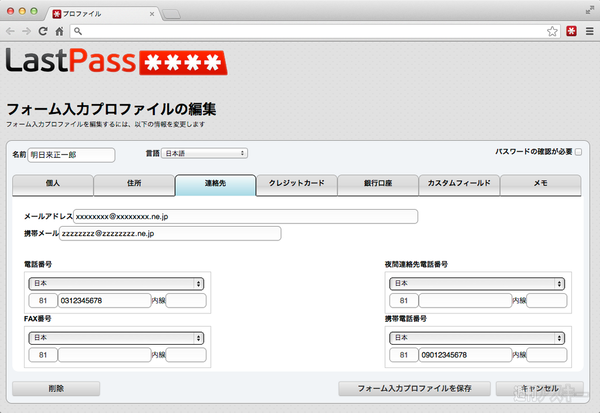Open the LastPass extension icon in toolbar
600x413 pixels.
pos(572,31)
